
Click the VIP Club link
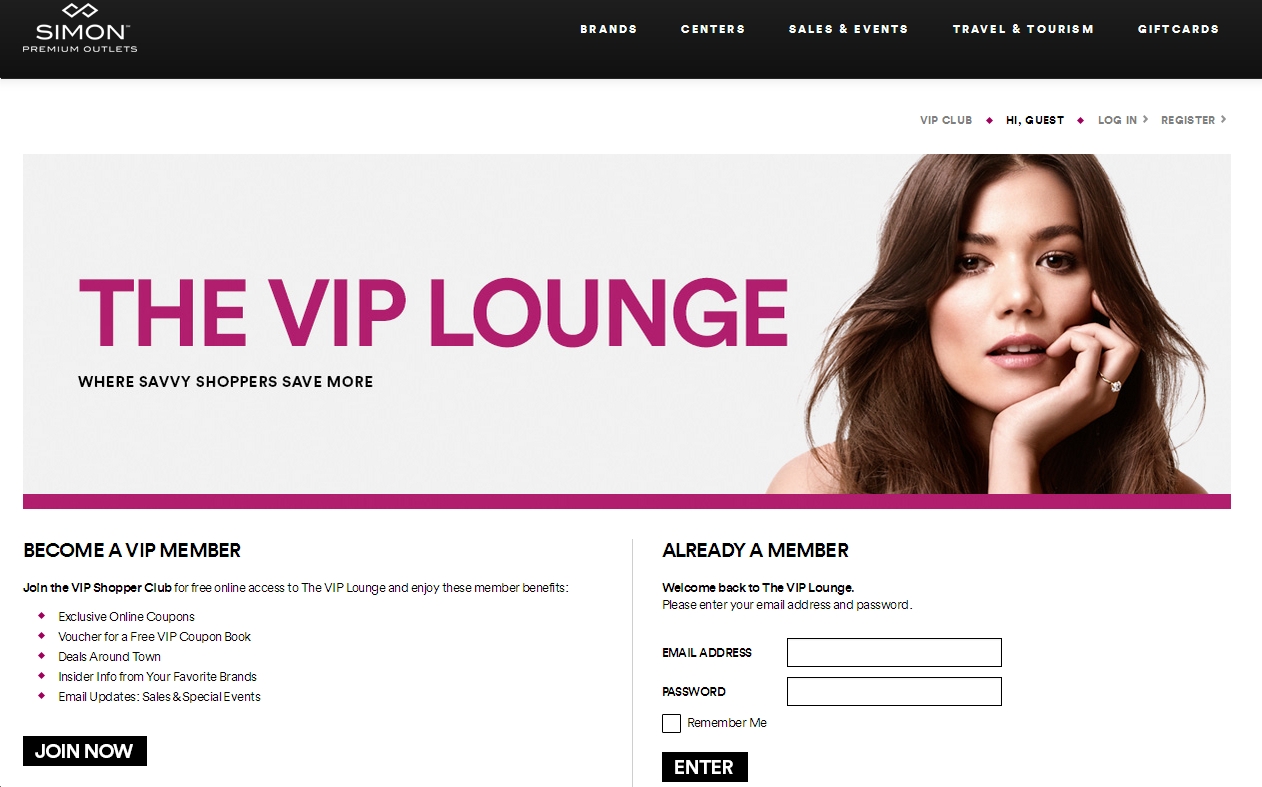tap(946, 120)
